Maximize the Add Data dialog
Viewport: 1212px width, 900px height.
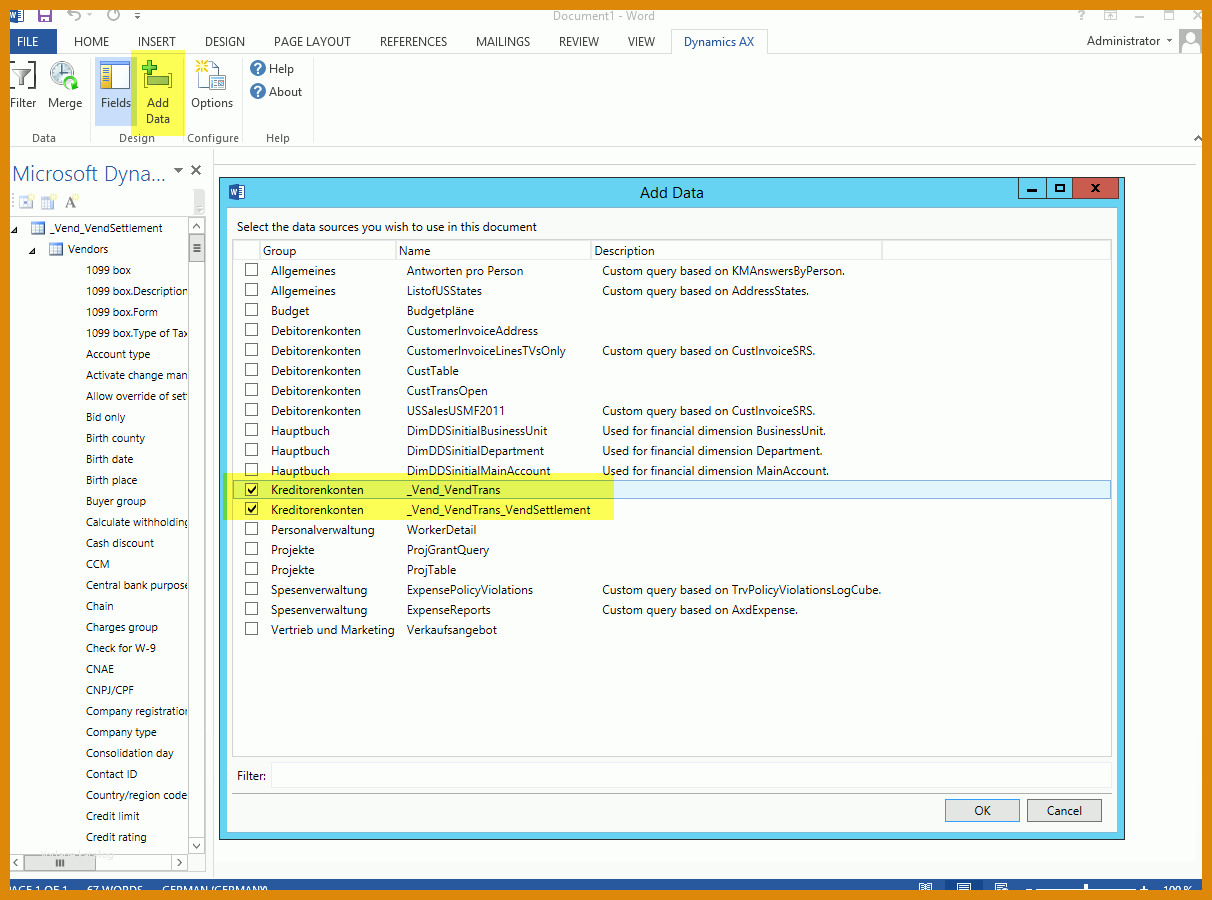(1060, 188)
